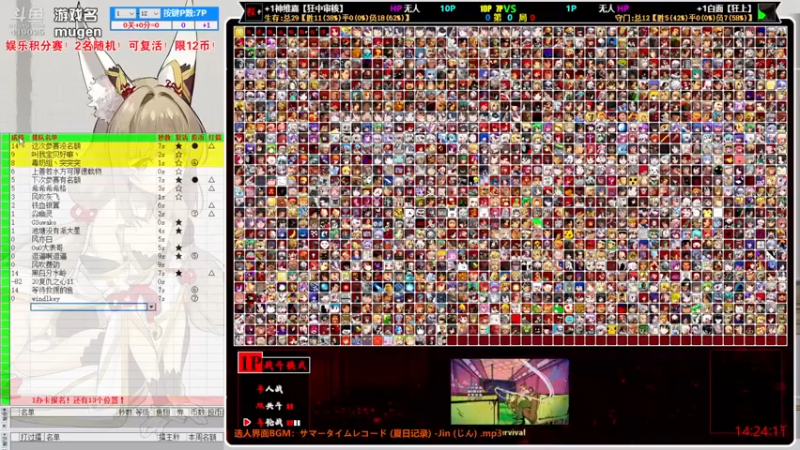
Task: Click circled 6 in 等待救援的鱼 row
Action: pos(195,290)
